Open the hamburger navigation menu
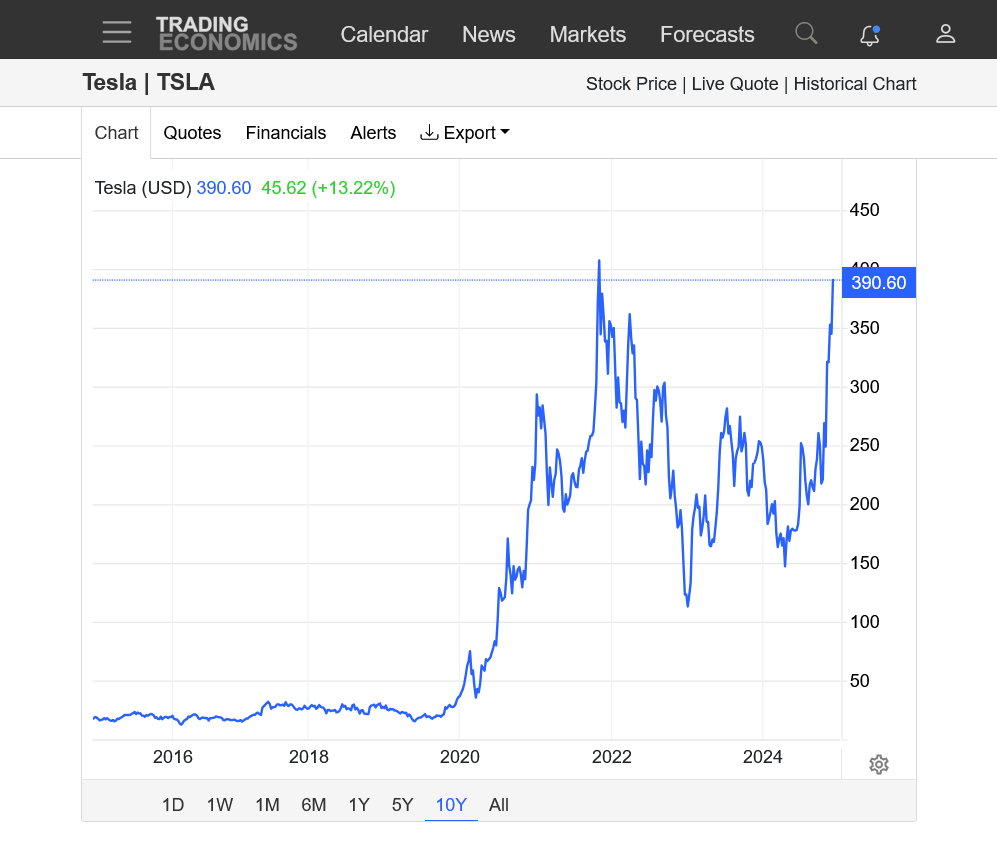This screenshot has height=849, width=997. click(x=117, y=33)
